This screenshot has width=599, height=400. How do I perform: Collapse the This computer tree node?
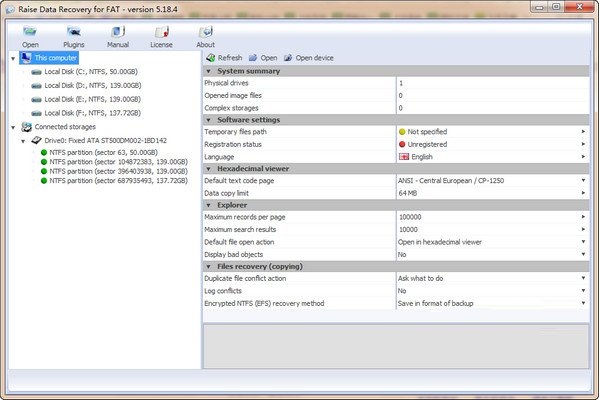(13, 58)
